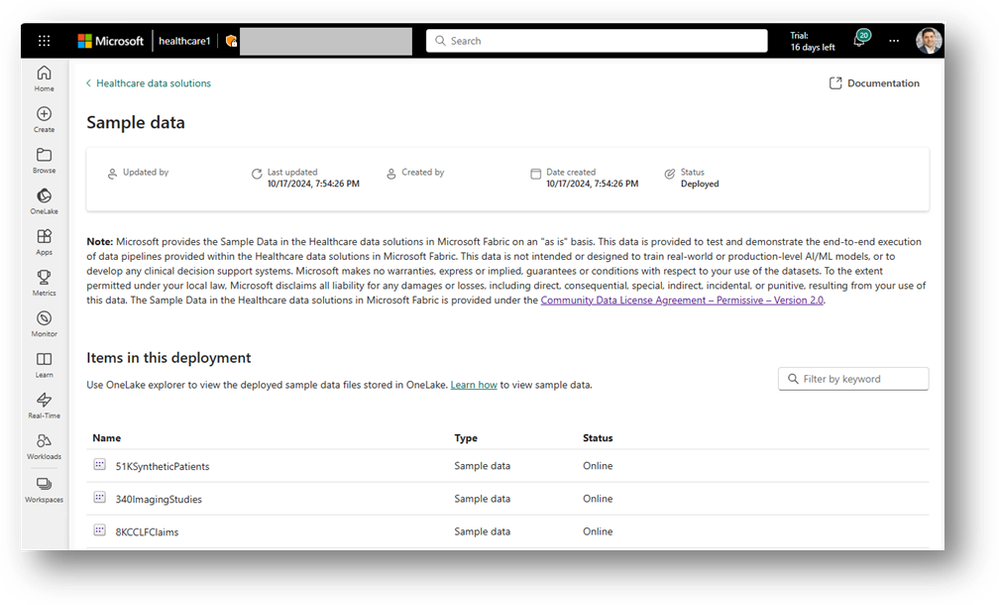The width and height of the screenshot is (999, 605).
Task: Open the app launcher waffle icon
Action: tap(44, 41)
